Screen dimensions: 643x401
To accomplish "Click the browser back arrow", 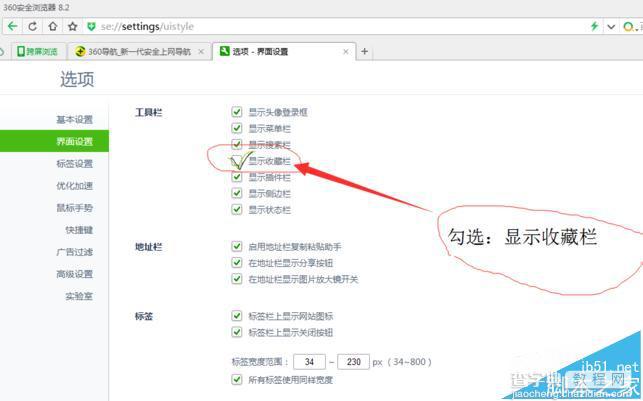I will (x=13, y=27).
